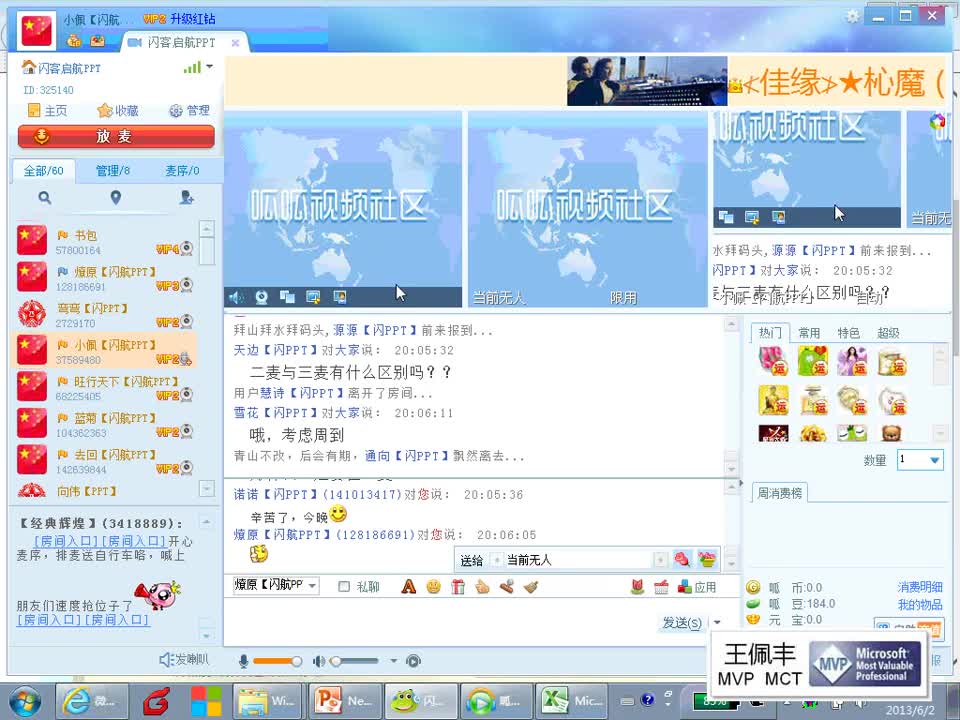Open 消费明细 spending details link
The height and width of the screenshot is (720, 960).
coord(920,587)
